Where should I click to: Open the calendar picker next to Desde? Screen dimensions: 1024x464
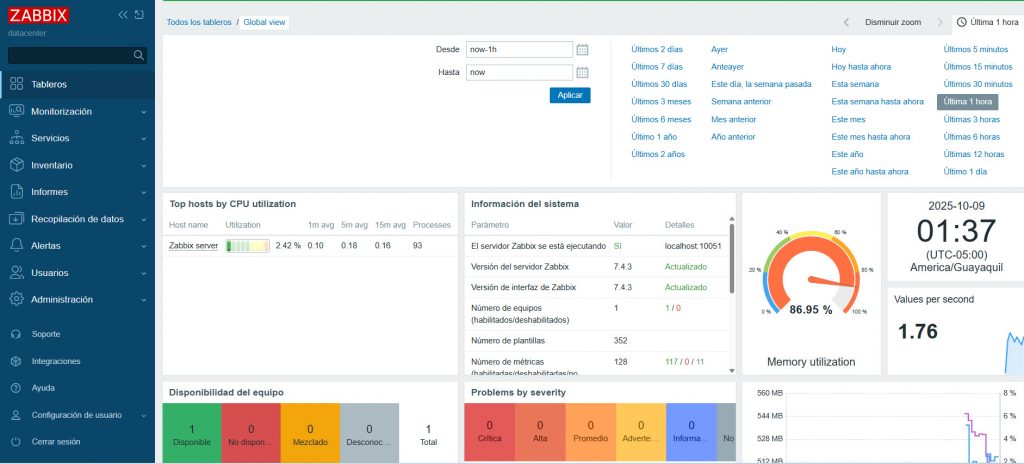tap(582, 49)
